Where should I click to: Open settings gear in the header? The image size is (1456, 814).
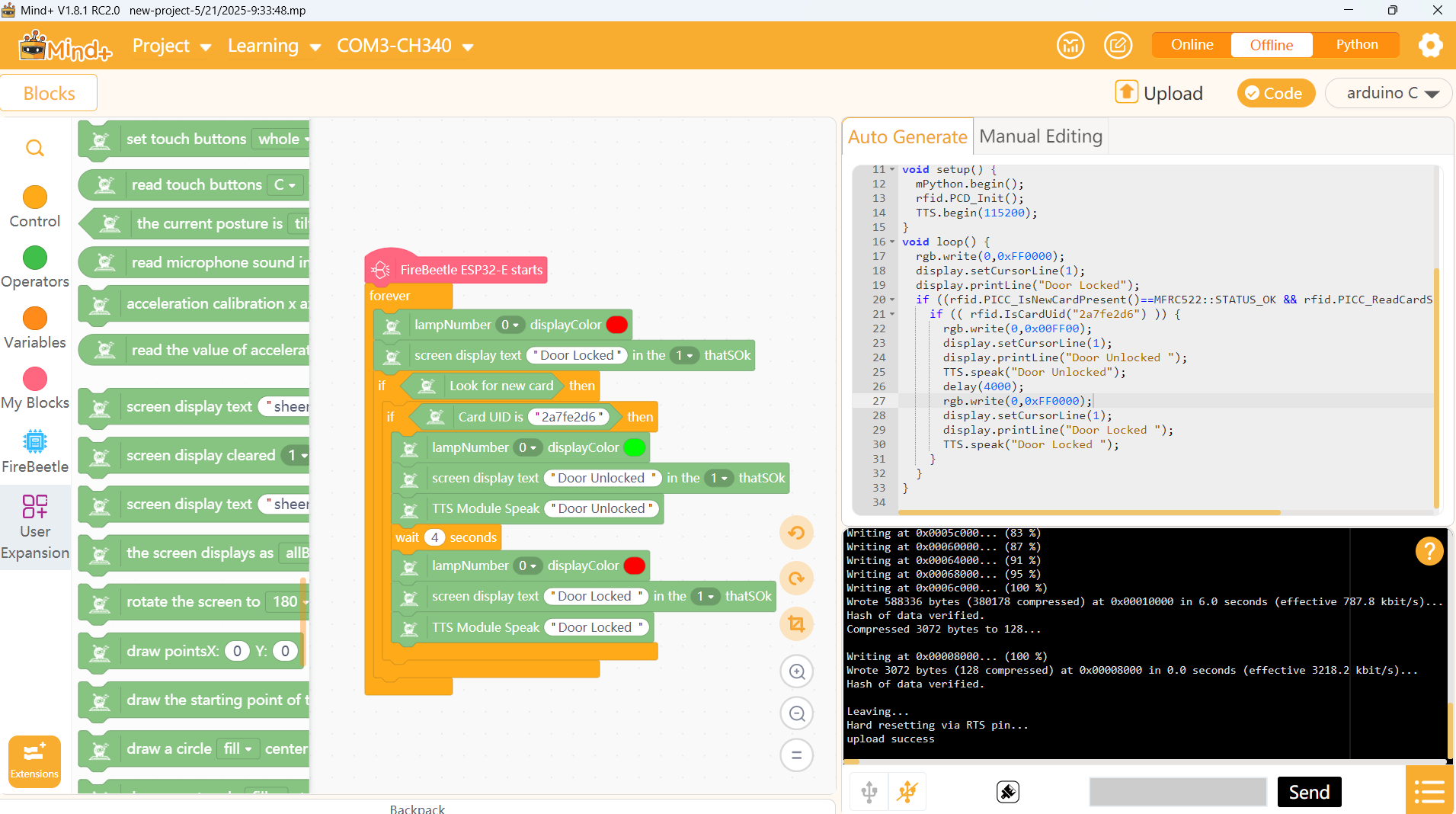coord(1430,46)
